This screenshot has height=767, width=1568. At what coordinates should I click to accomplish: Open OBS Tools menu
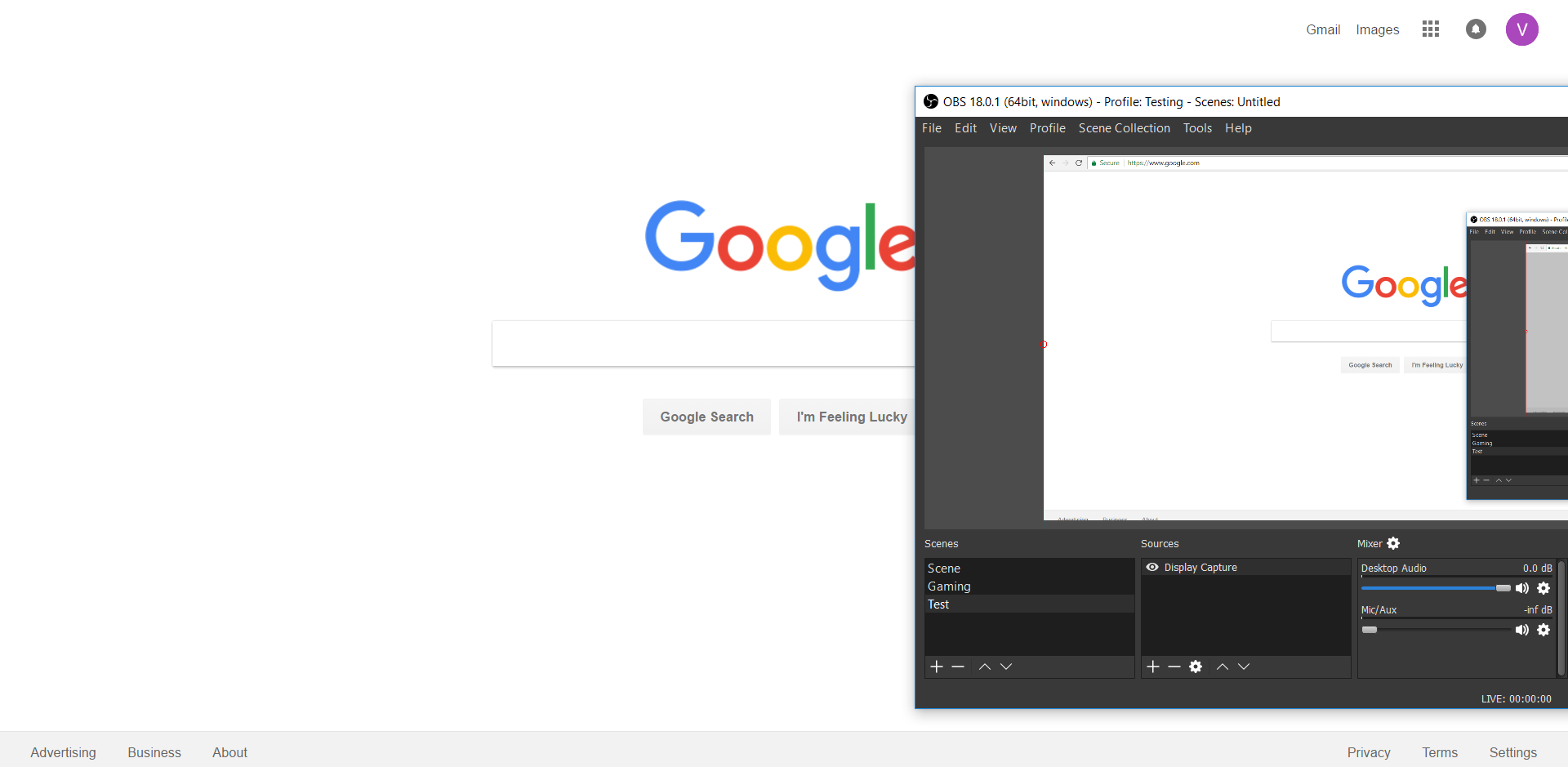click(x=1197, y=128)
